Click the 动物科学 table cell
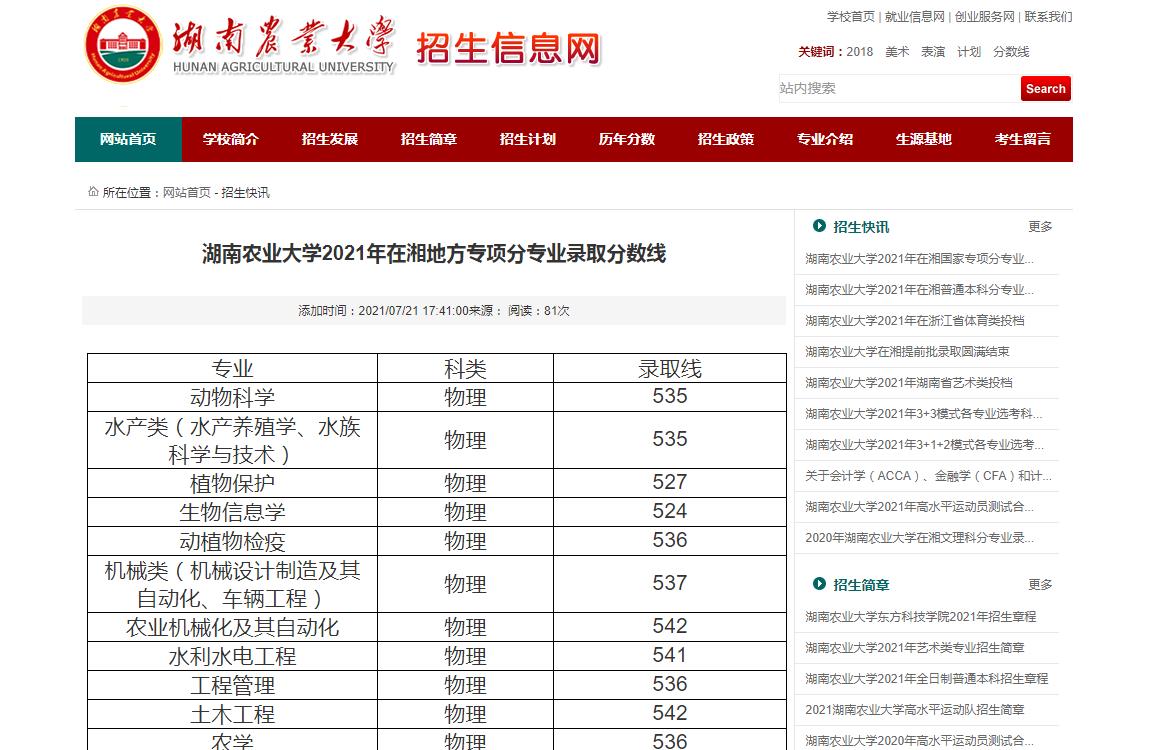 click(x=232, y=397)
